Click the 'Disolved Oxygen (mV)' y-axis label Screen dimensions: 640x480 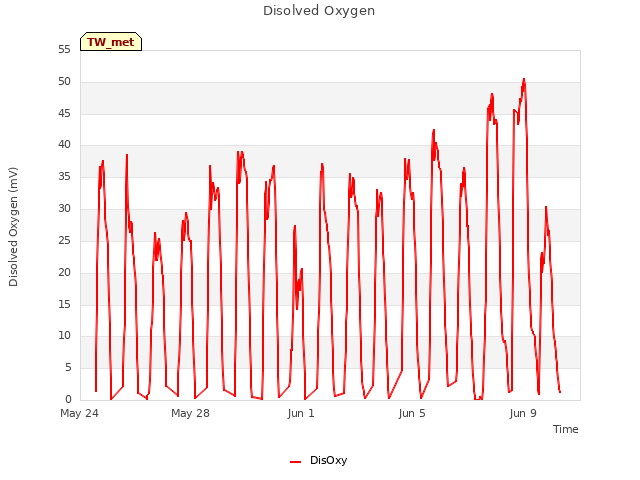coord(13,227)
